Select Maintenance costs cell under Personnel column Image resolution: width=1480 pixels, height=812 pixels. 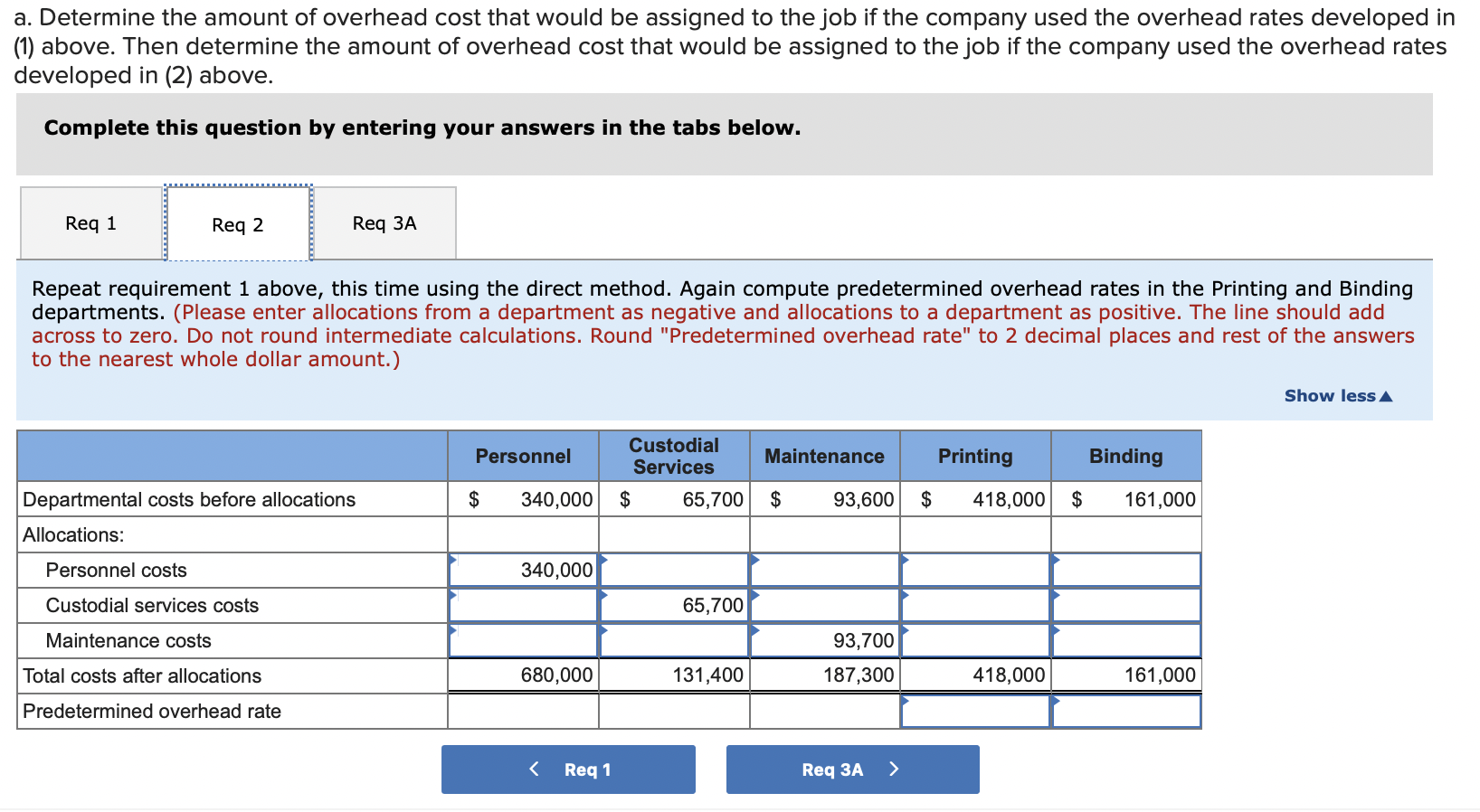point(524,641)
